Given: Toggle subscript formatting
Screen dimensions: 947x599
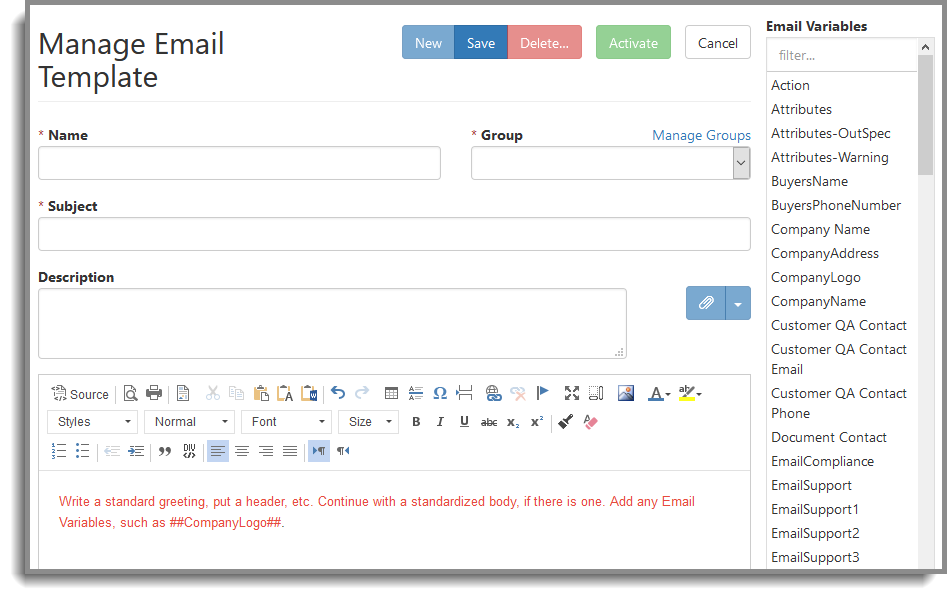Looking at the screenshot, I should pos(513,422).
